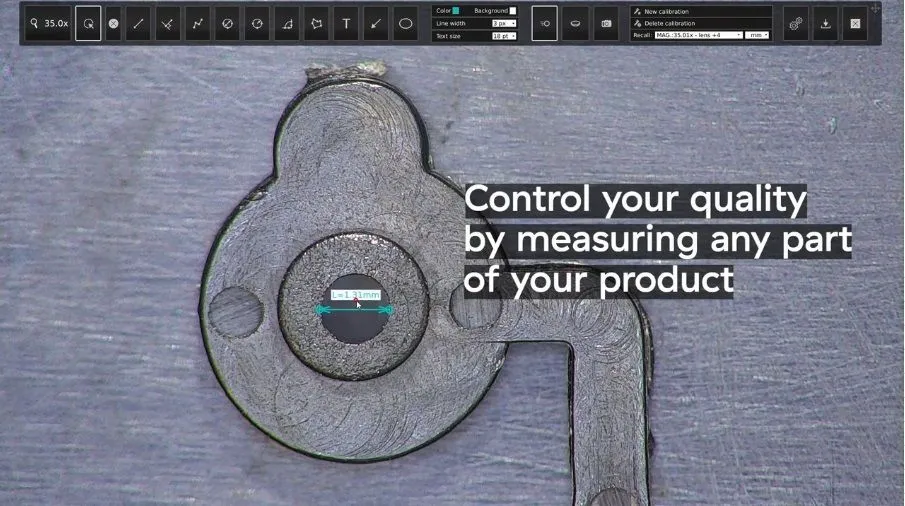Open settings with the gears icon
Viewport: 905px width, 506px height.
pos(796,23)
